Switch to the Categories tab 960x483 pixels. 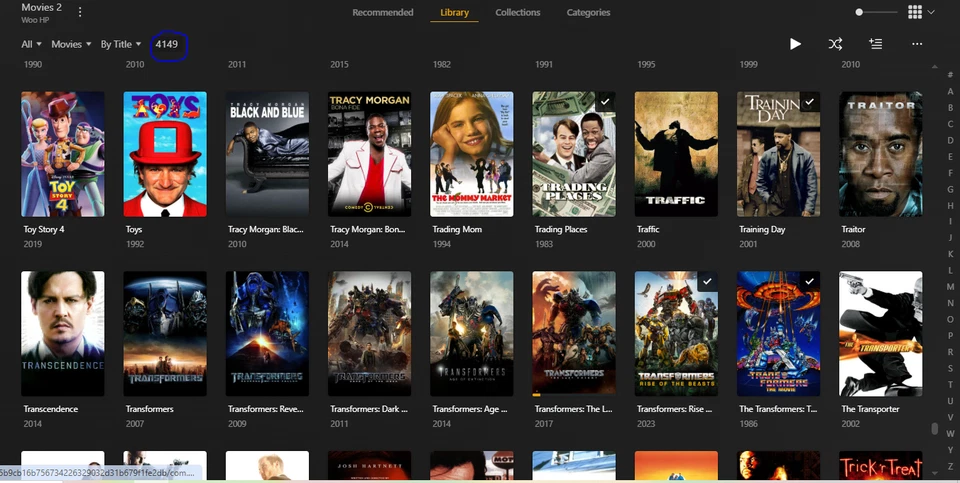[x=588, y=12]
